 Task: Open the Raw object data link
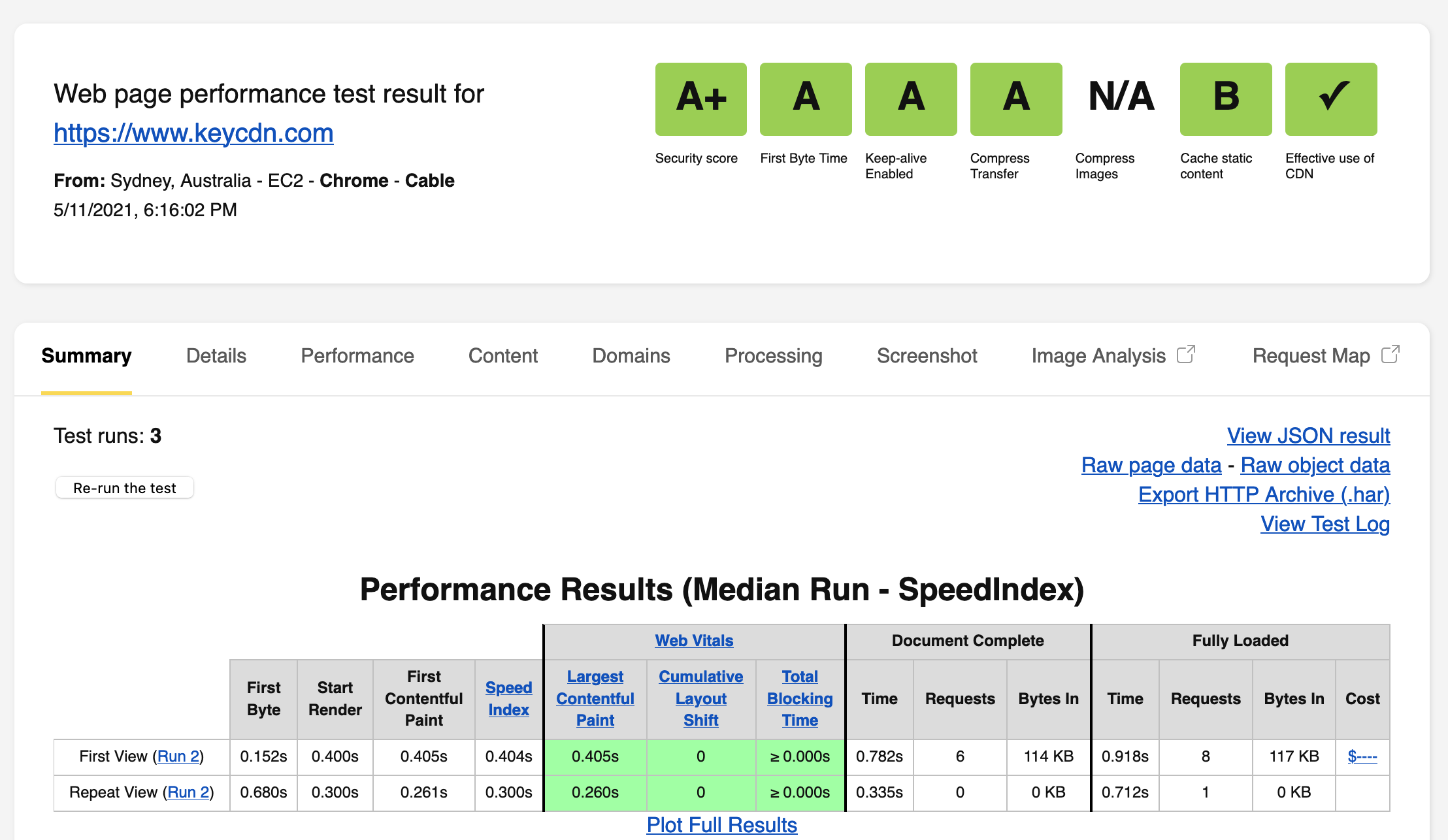pos(1315,465)
